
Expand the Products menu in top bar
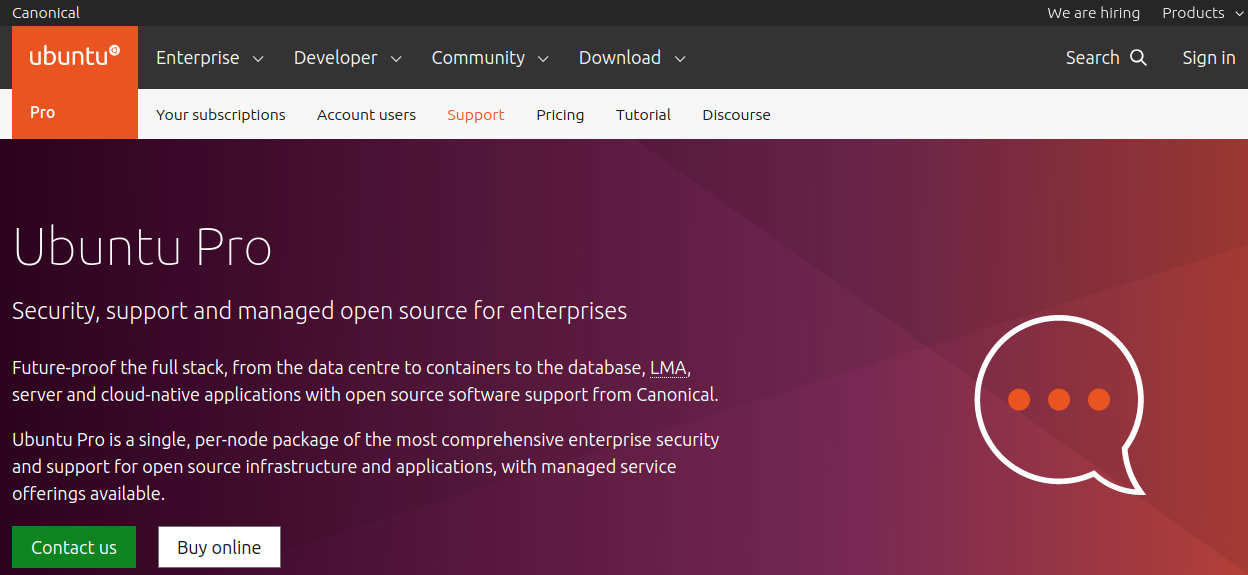click(1202, 13)
